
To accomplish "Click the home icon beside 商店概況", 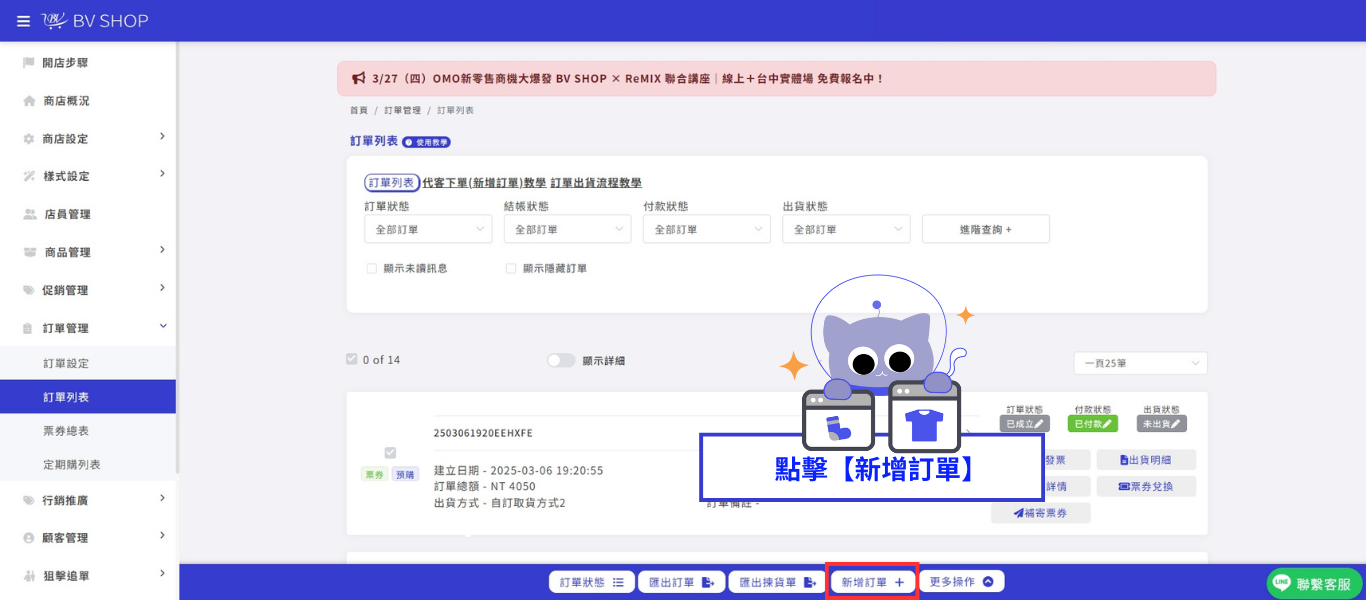I will [29, 101].
